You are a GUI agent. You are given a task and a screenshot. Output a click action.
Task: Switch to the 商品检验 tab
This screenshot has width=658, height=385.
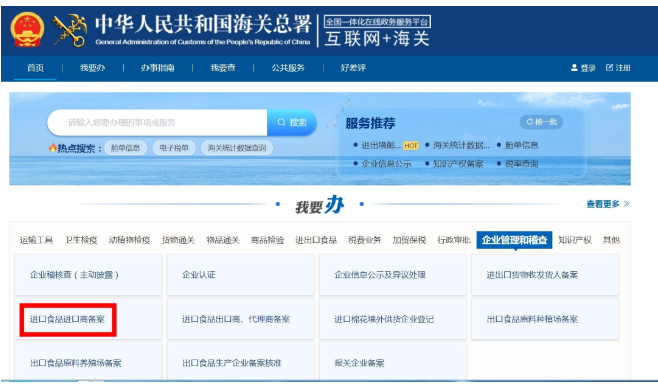pyautogui.click(x=267, y=240)
